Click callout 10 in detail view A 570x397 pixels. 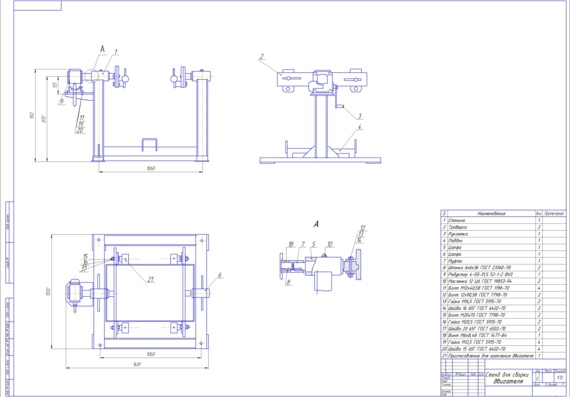(x=330, y=244)
